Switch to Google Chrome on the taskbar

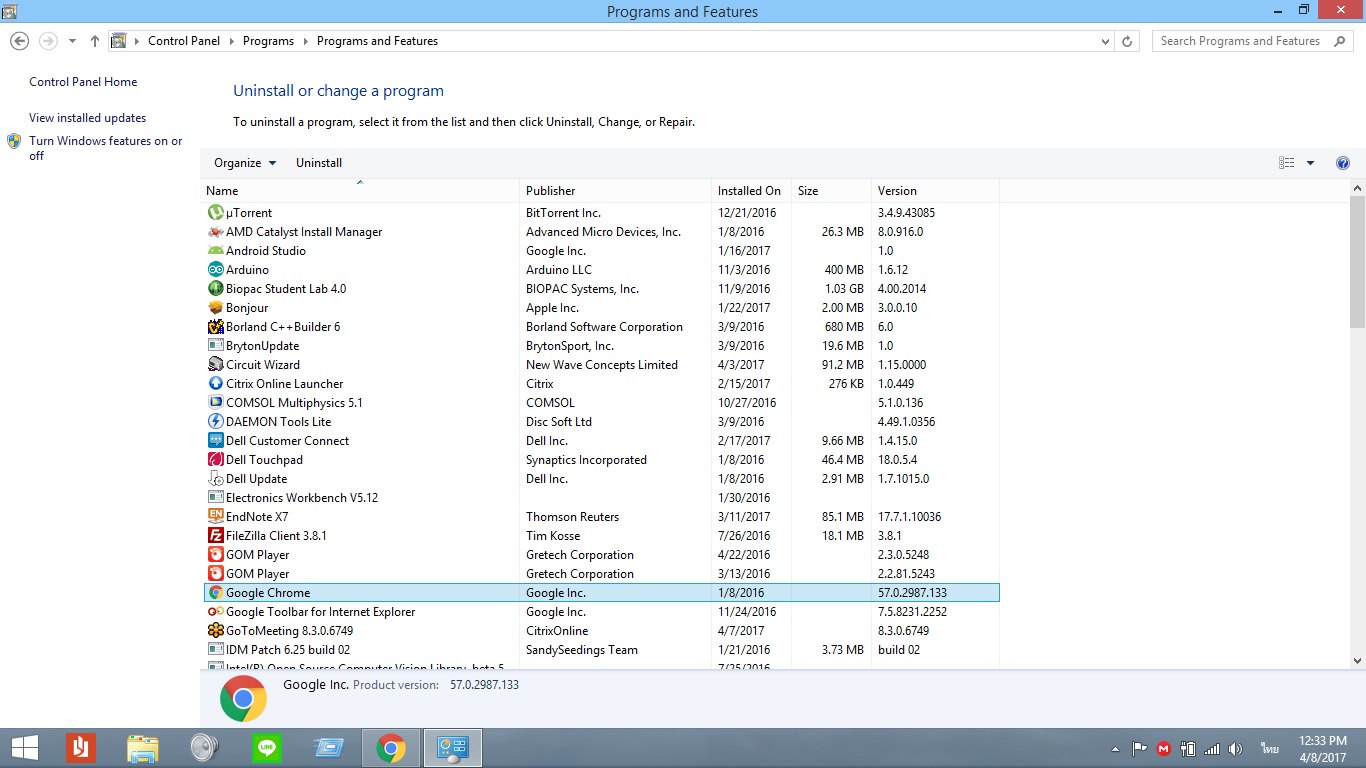coord(391,748)
